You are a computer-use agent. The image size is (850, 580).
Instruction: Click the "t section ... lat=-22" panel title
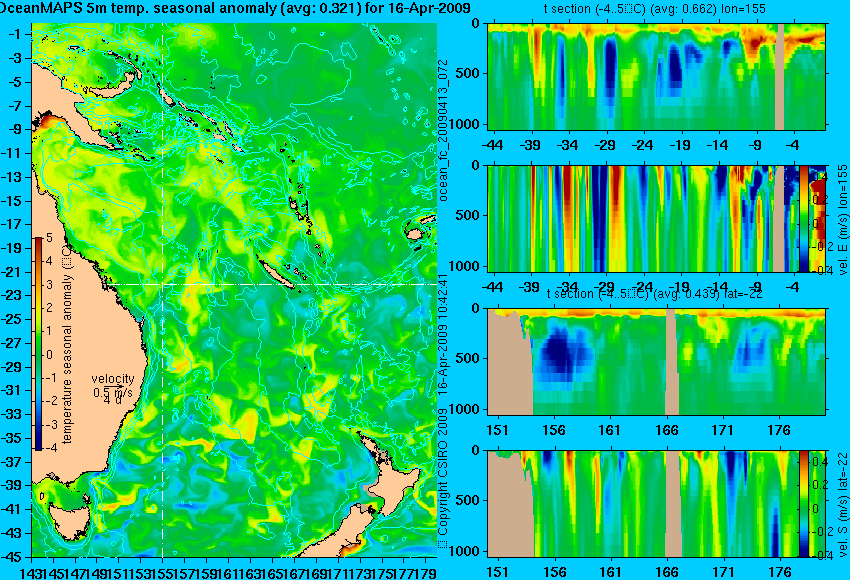pos(654,294)
